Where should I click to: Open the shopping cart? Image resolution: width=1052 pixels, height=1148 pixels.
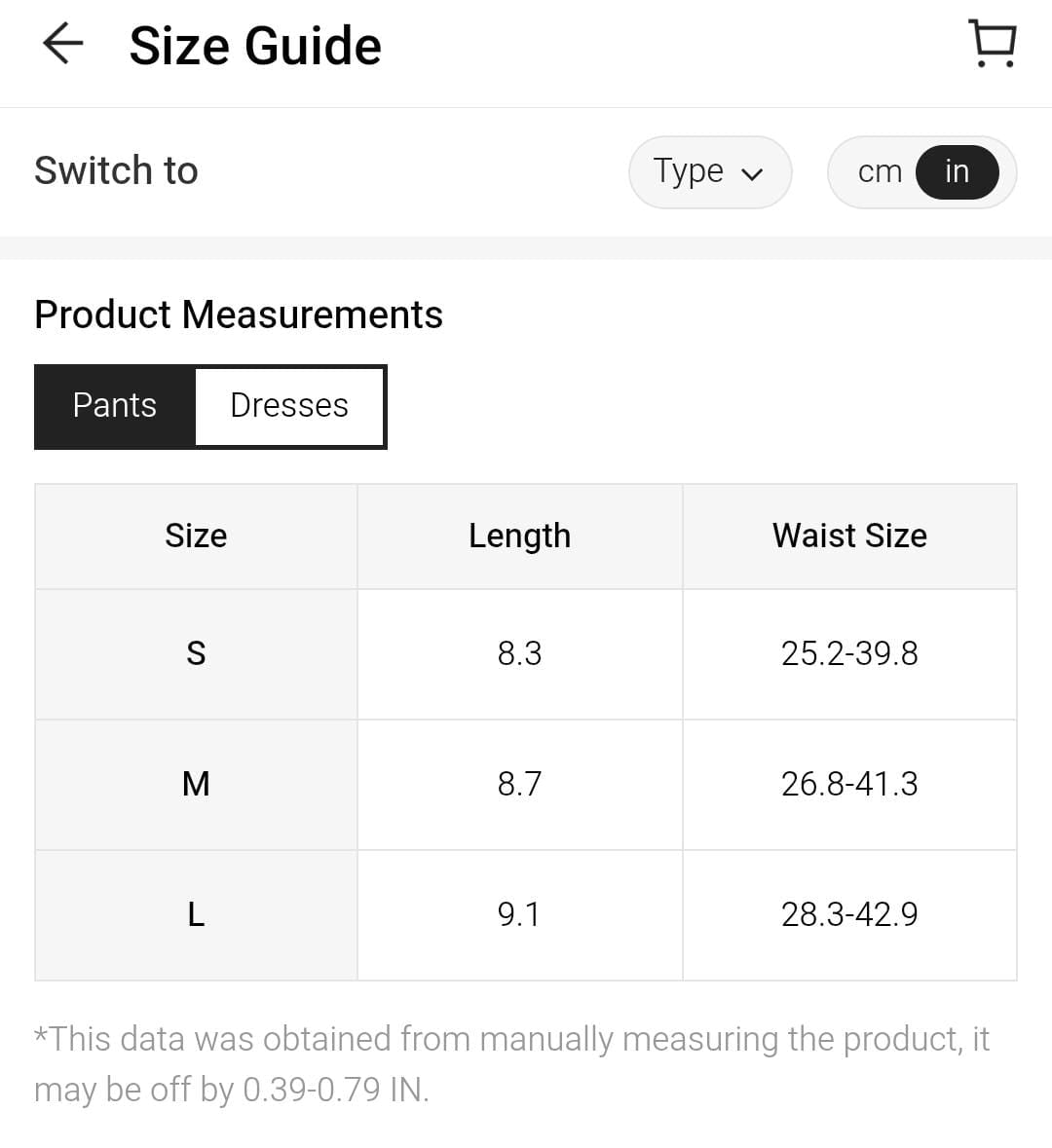pos(993,44)
